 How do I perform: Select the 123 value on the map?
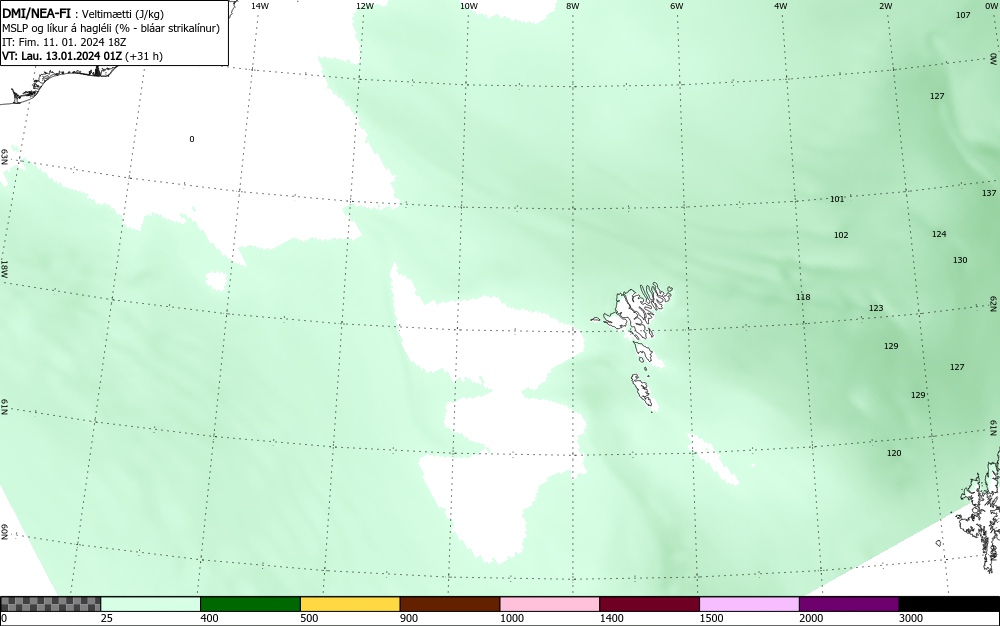tap(876, 308)
